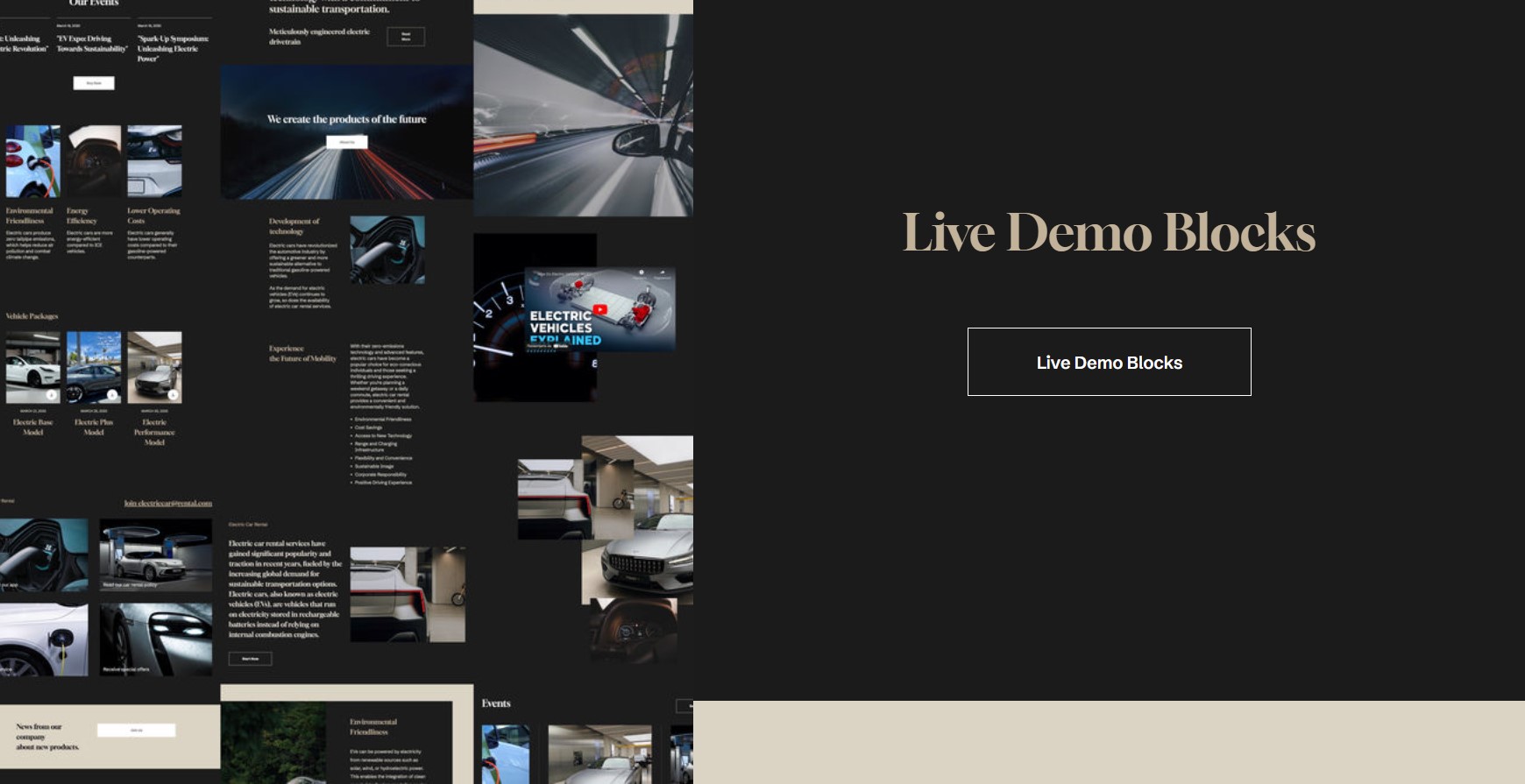
Task: Click the round icon on the Electric Base Model photo
Action: tap(52, 395)
